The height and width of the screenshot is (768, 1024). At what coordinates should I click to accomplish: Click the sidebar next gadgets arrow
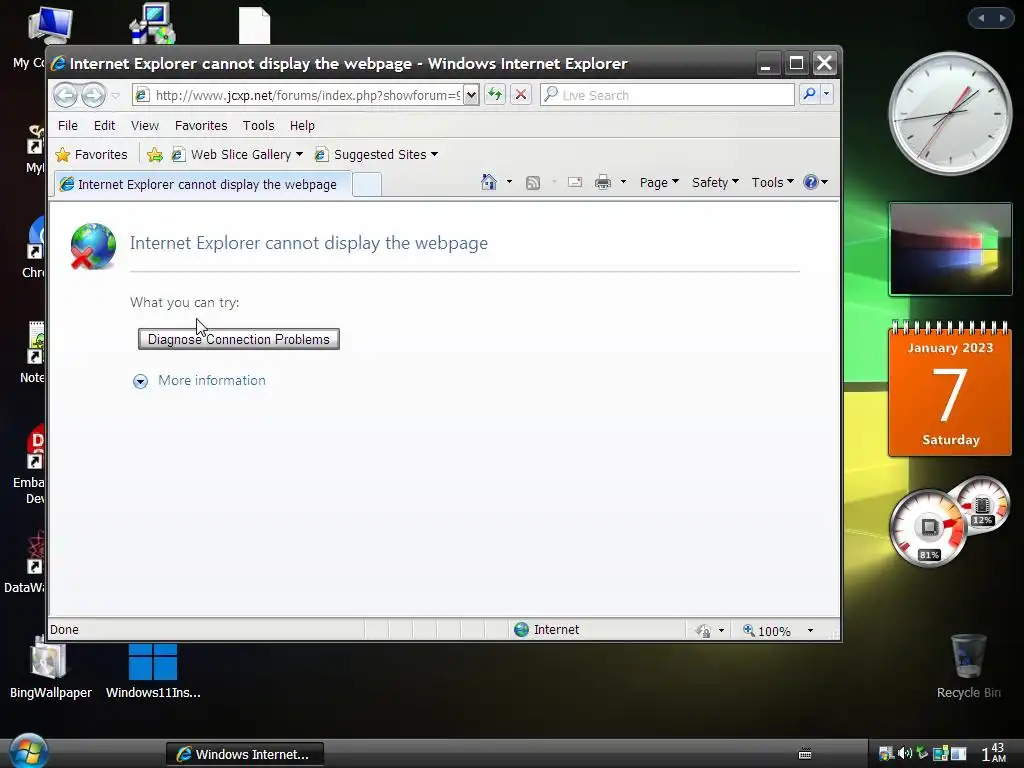1002,18
